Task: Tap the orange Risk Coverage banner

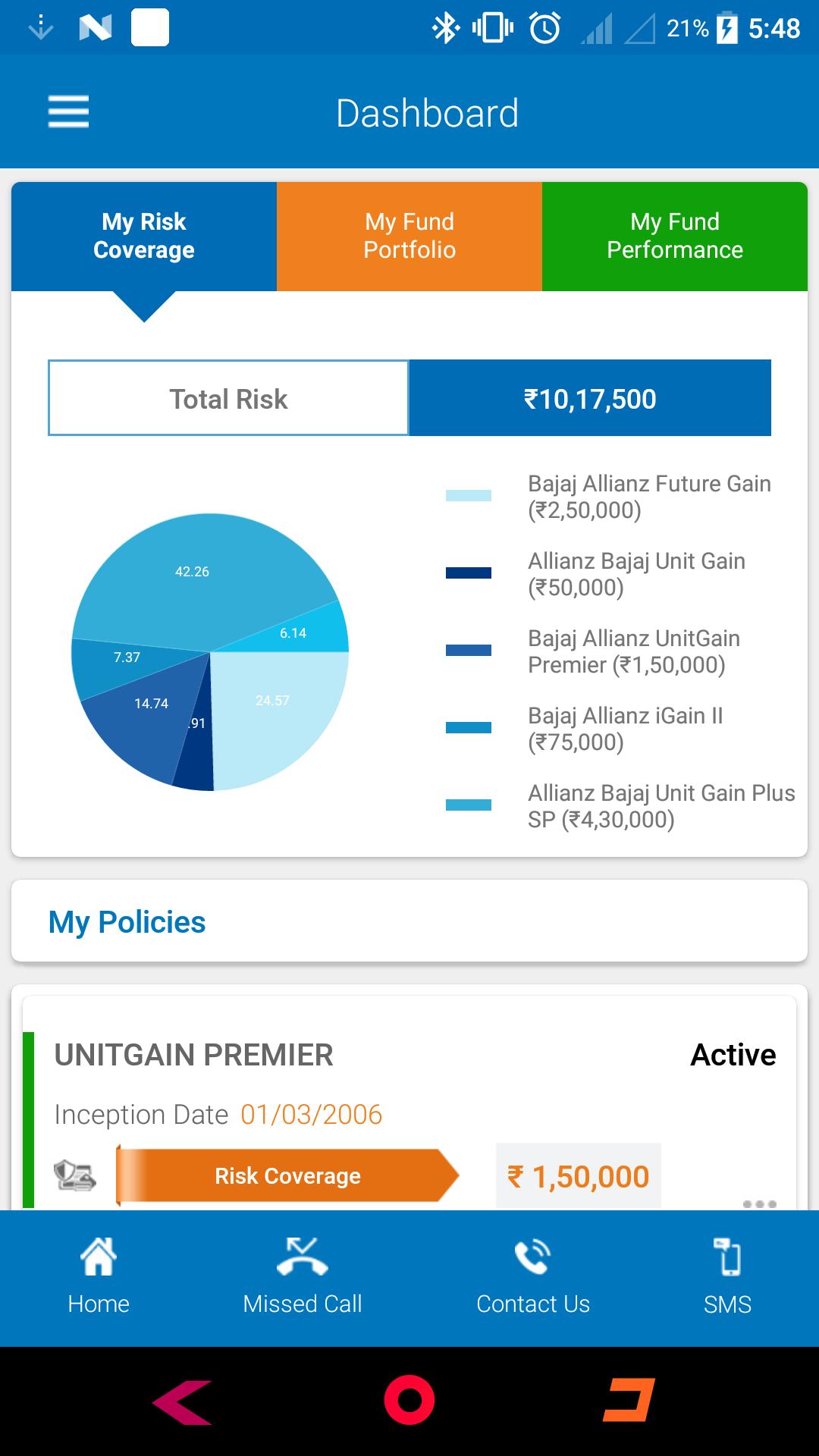Action: point(287,1176)
